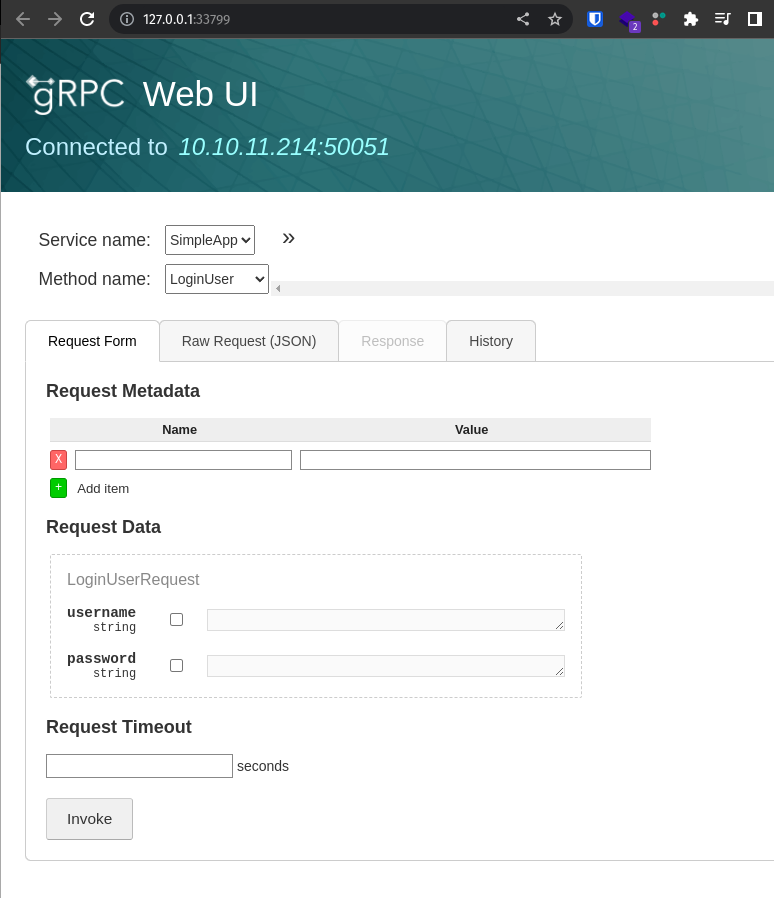
Task: Enable the username field checkbox
Action: 176,620
